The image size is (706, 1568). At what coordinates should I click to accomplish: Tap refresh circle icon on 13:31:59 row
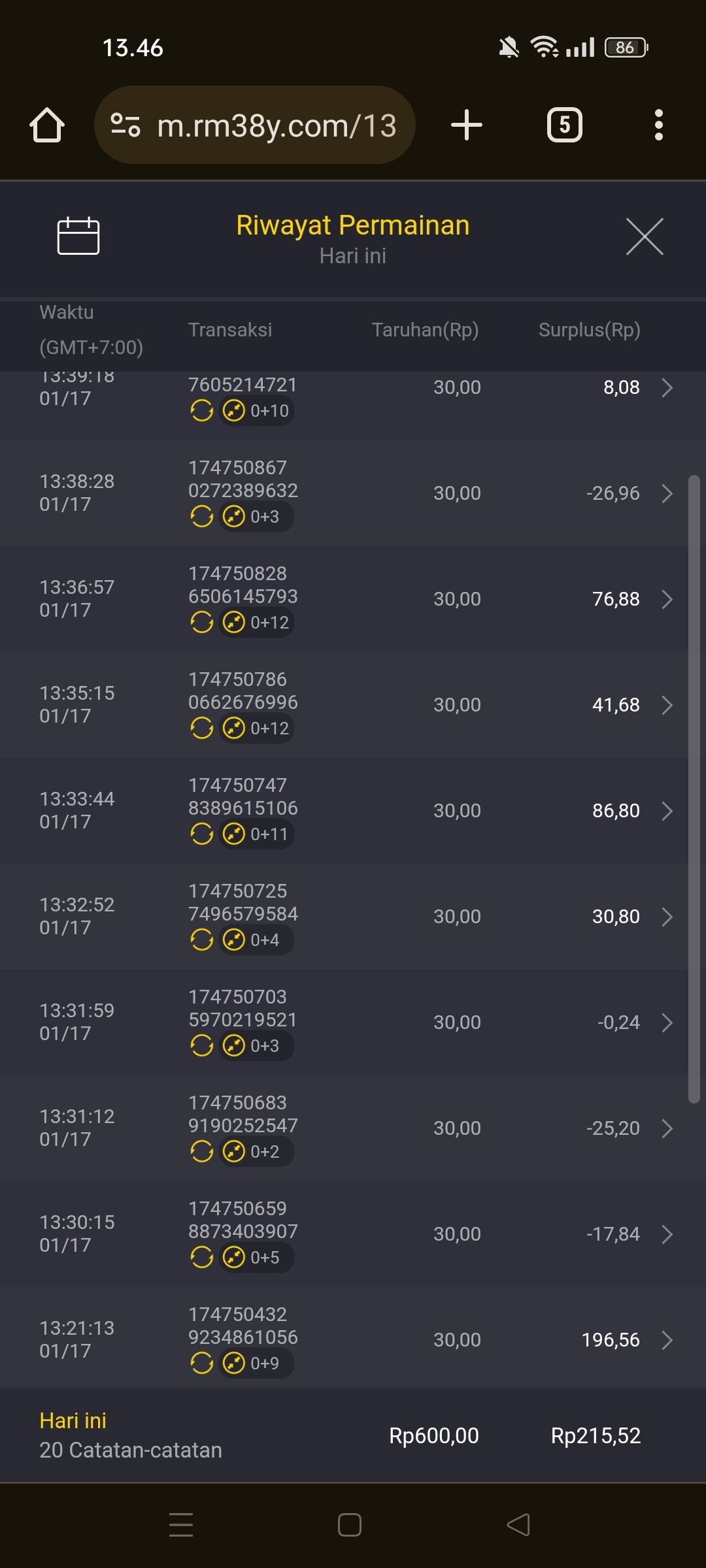[201, 1045]
